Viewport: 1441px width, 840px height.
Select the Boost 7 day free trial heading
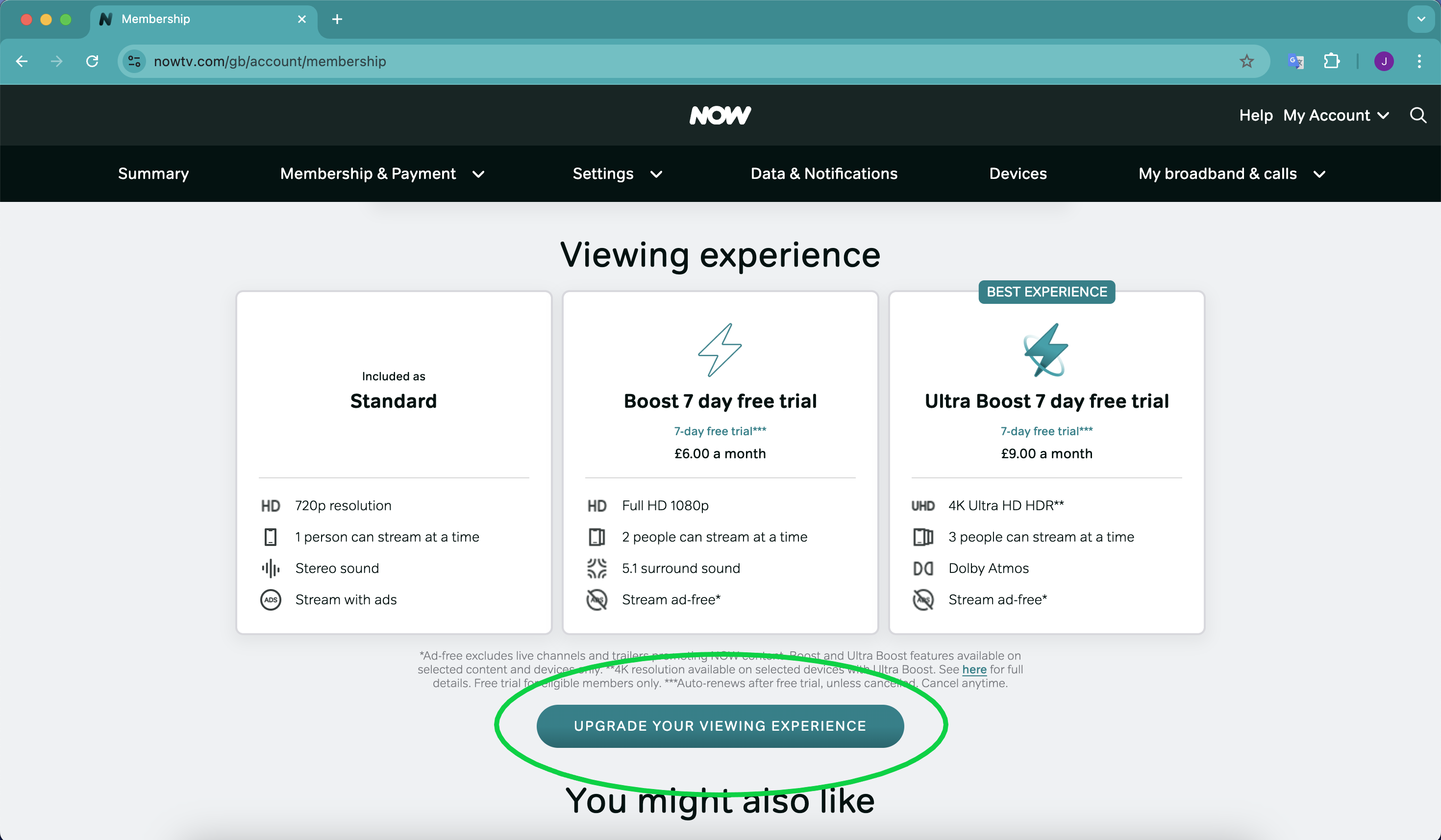point(720,401)
